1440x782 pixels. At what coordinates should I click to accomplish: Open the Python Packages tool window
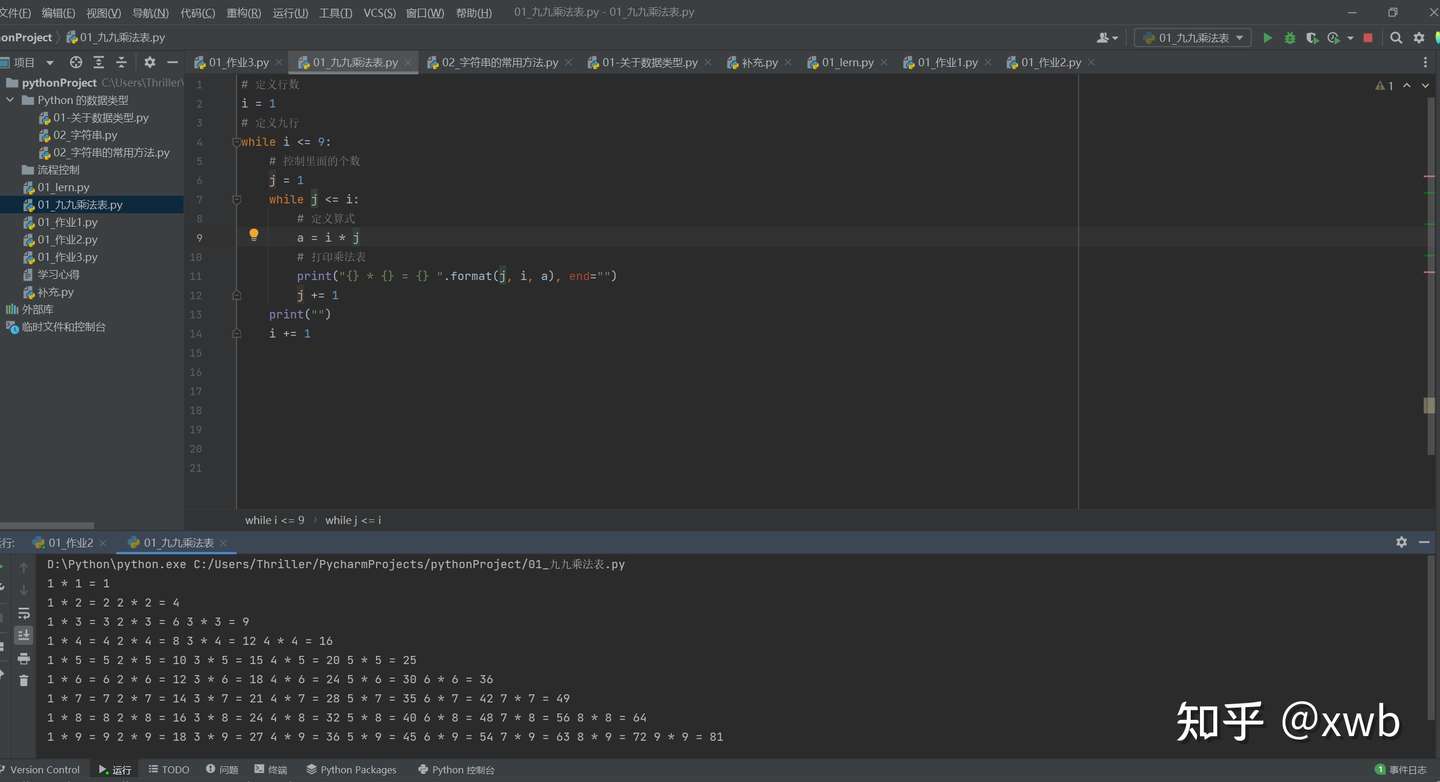click(x=351, y=770)
